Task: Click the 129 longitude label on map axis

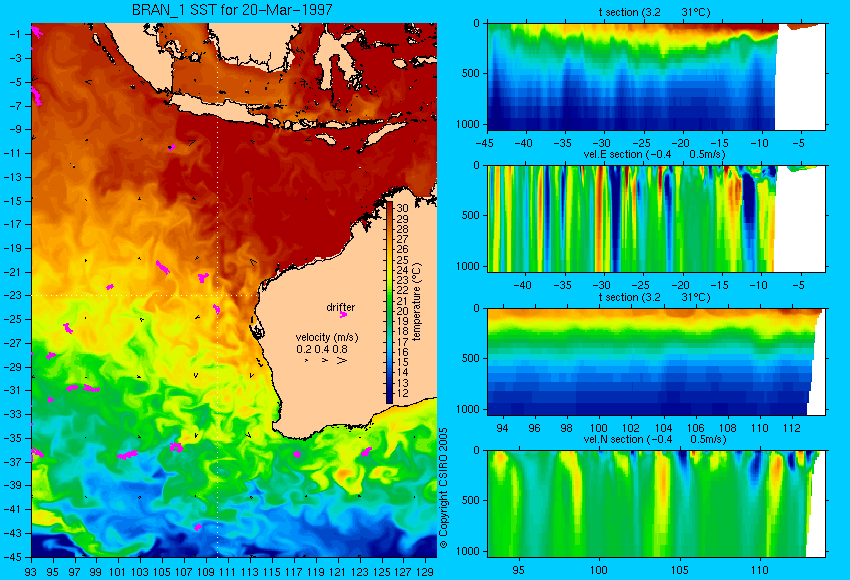Action: pos(426,571)
